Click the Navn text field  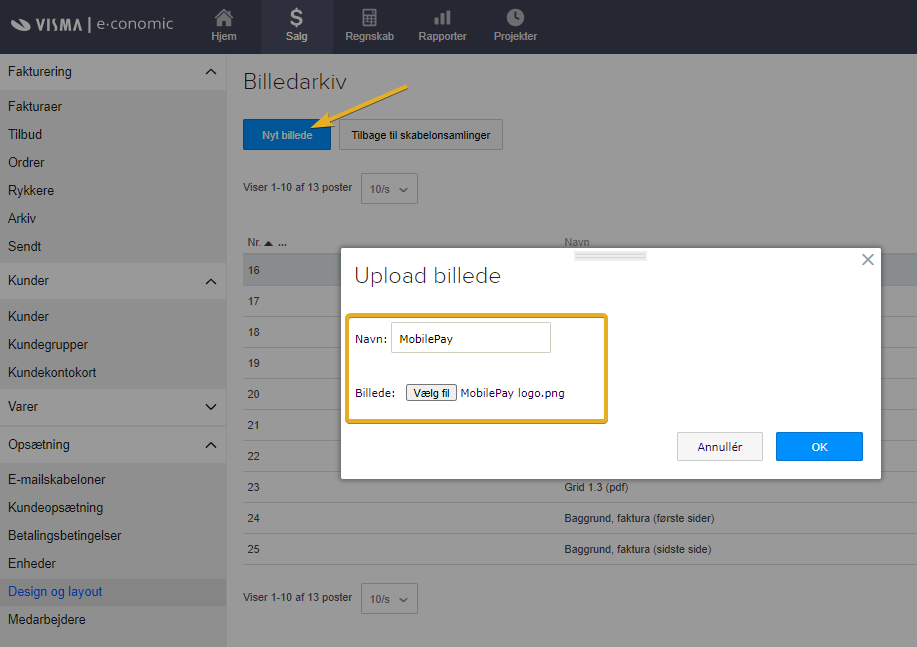tap(470, 338)
